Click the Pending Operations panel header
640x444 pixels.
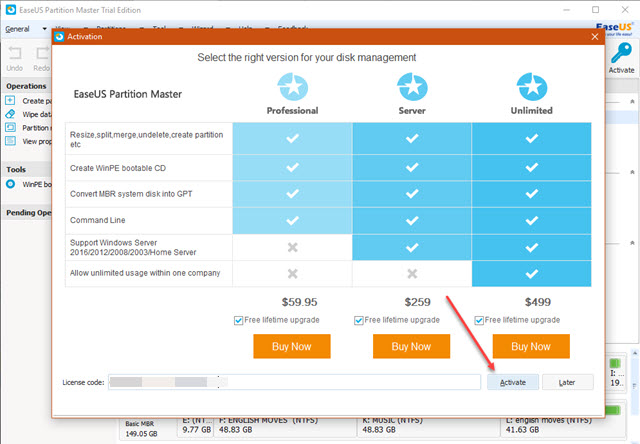click(28, 213)
